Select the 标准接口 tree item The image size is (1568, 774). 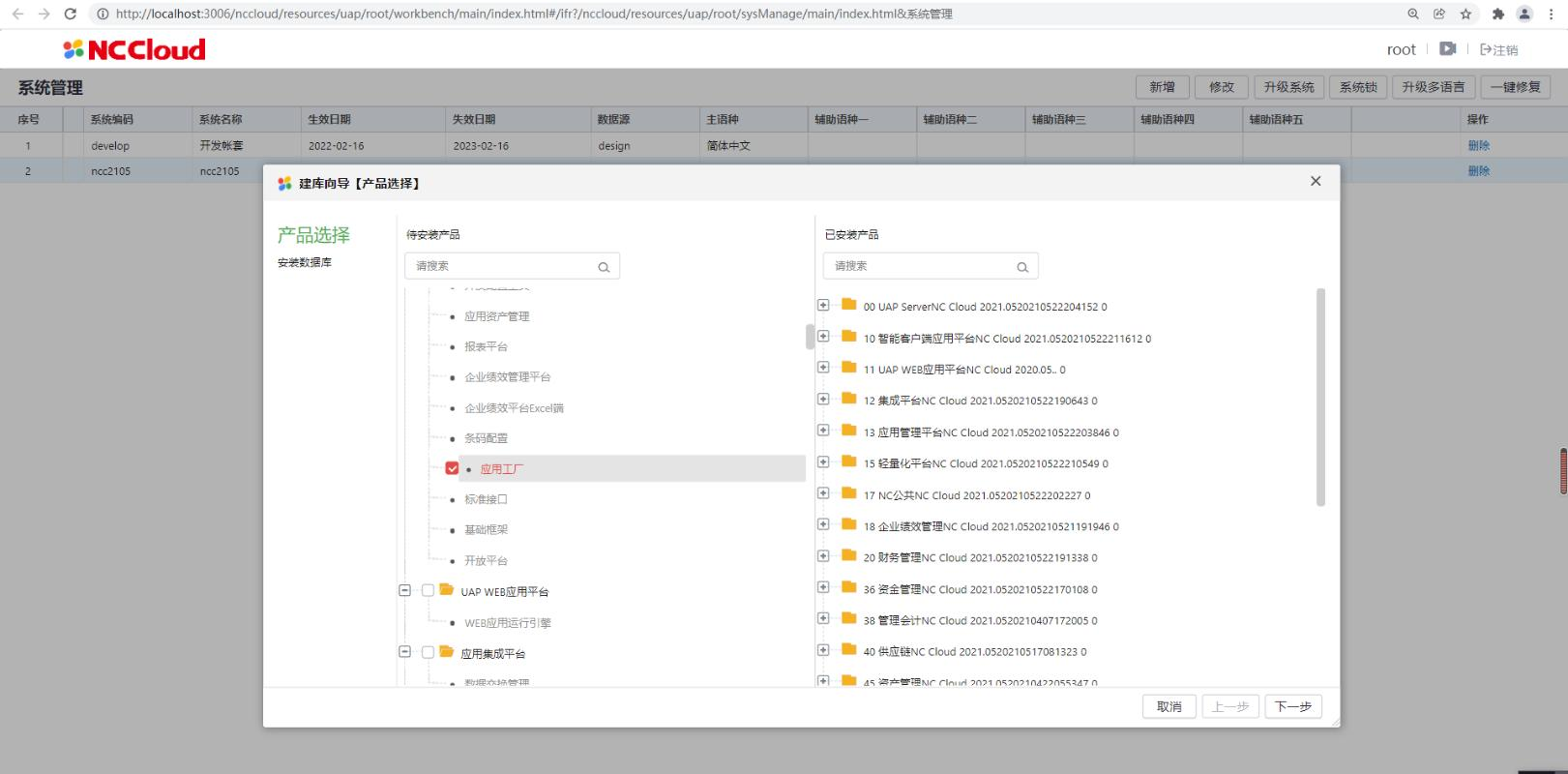486,499
